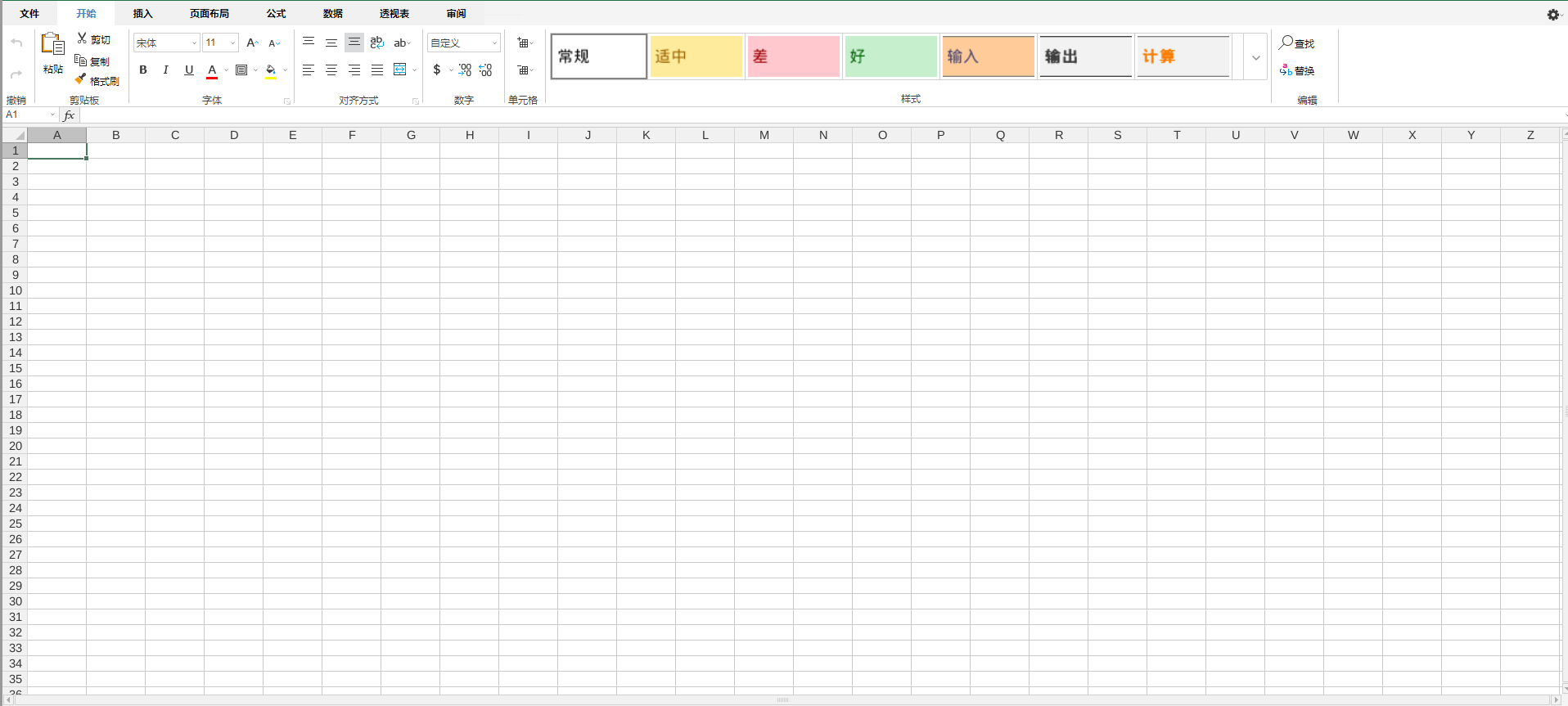Open the font color dropdown arrow
Image resolution: width=1568 pixels, height=706 pixels.
(x=226, y=70)
